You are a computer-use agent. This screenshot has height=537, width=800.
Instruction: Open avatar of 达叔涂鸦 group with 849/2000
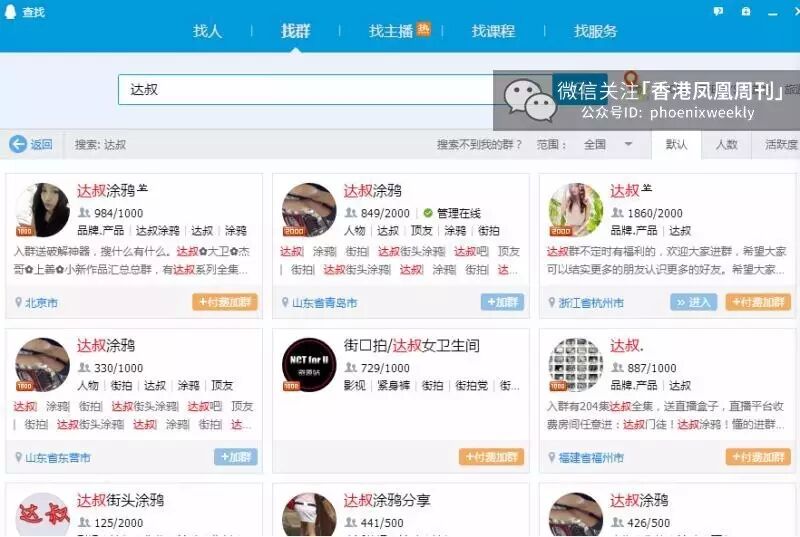pyautogui.click(x=309, y=210)
